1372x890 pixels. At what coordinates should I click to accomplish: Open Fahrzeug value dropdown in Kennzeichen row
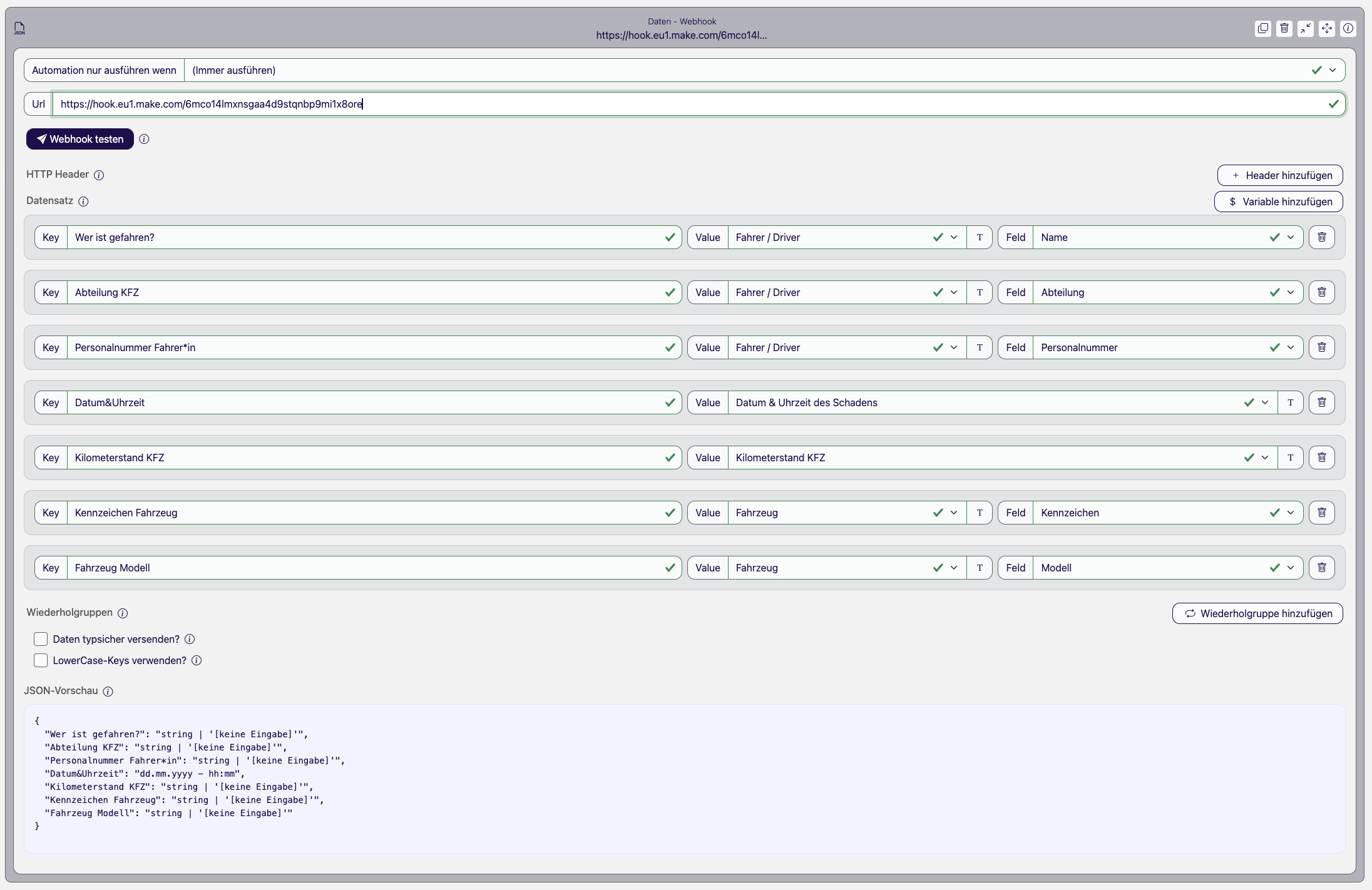[x=847, y=513]
